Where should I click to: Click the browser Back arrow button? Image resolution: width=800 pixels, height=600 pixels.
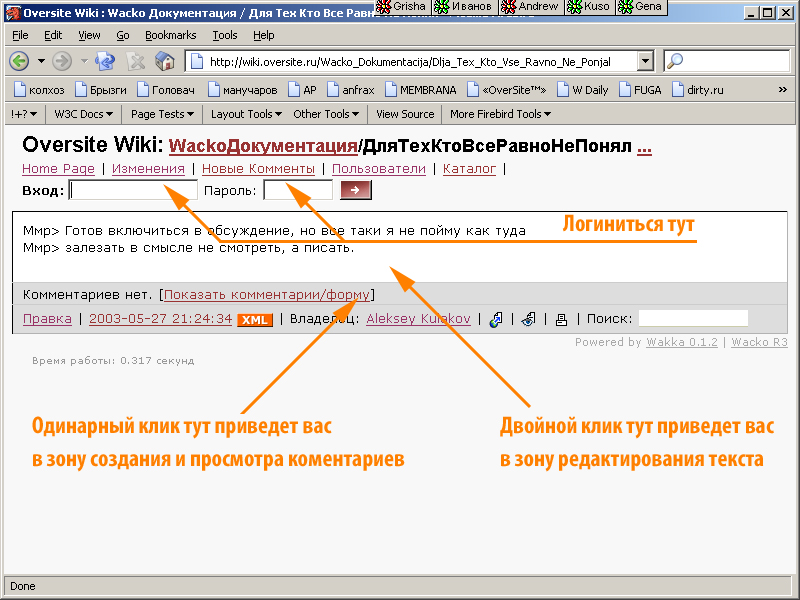[19, 61]
